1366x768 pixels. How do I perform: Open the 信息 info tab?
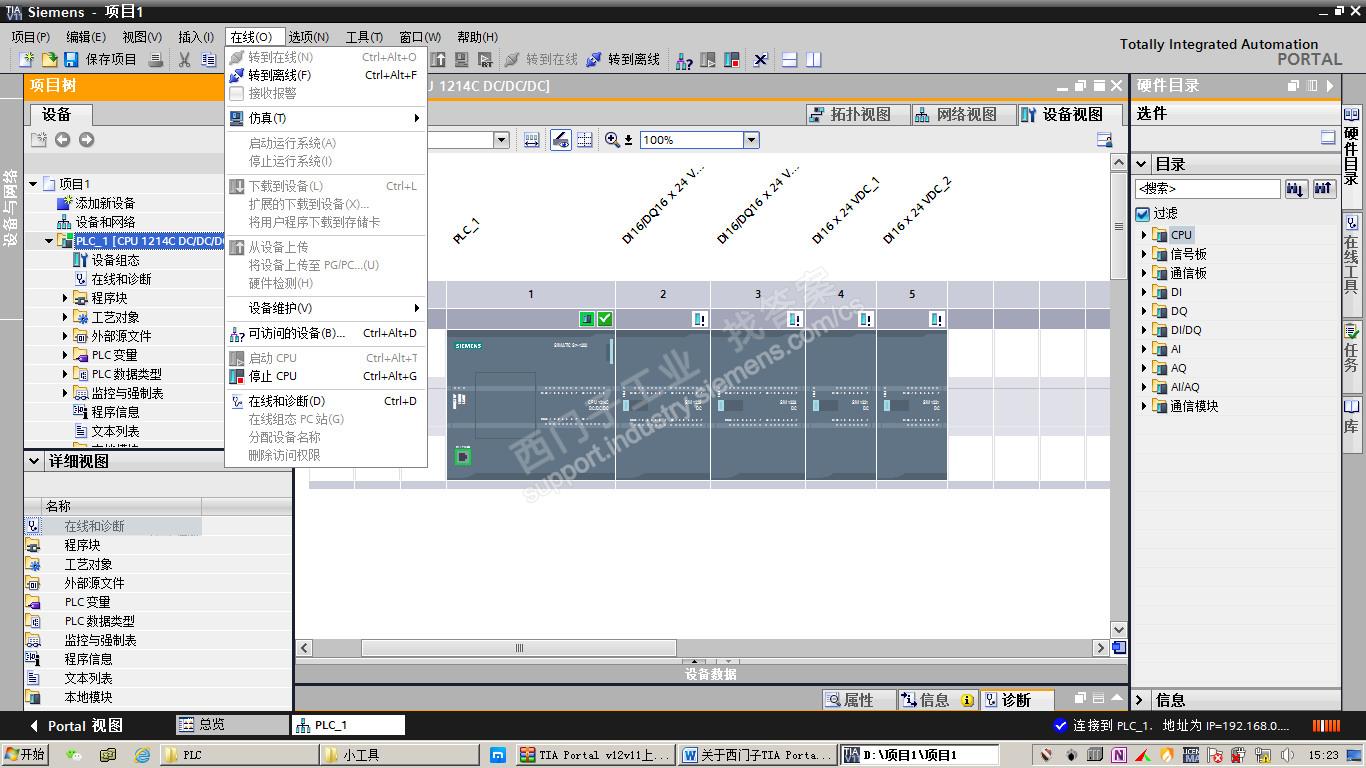point(937,700)
